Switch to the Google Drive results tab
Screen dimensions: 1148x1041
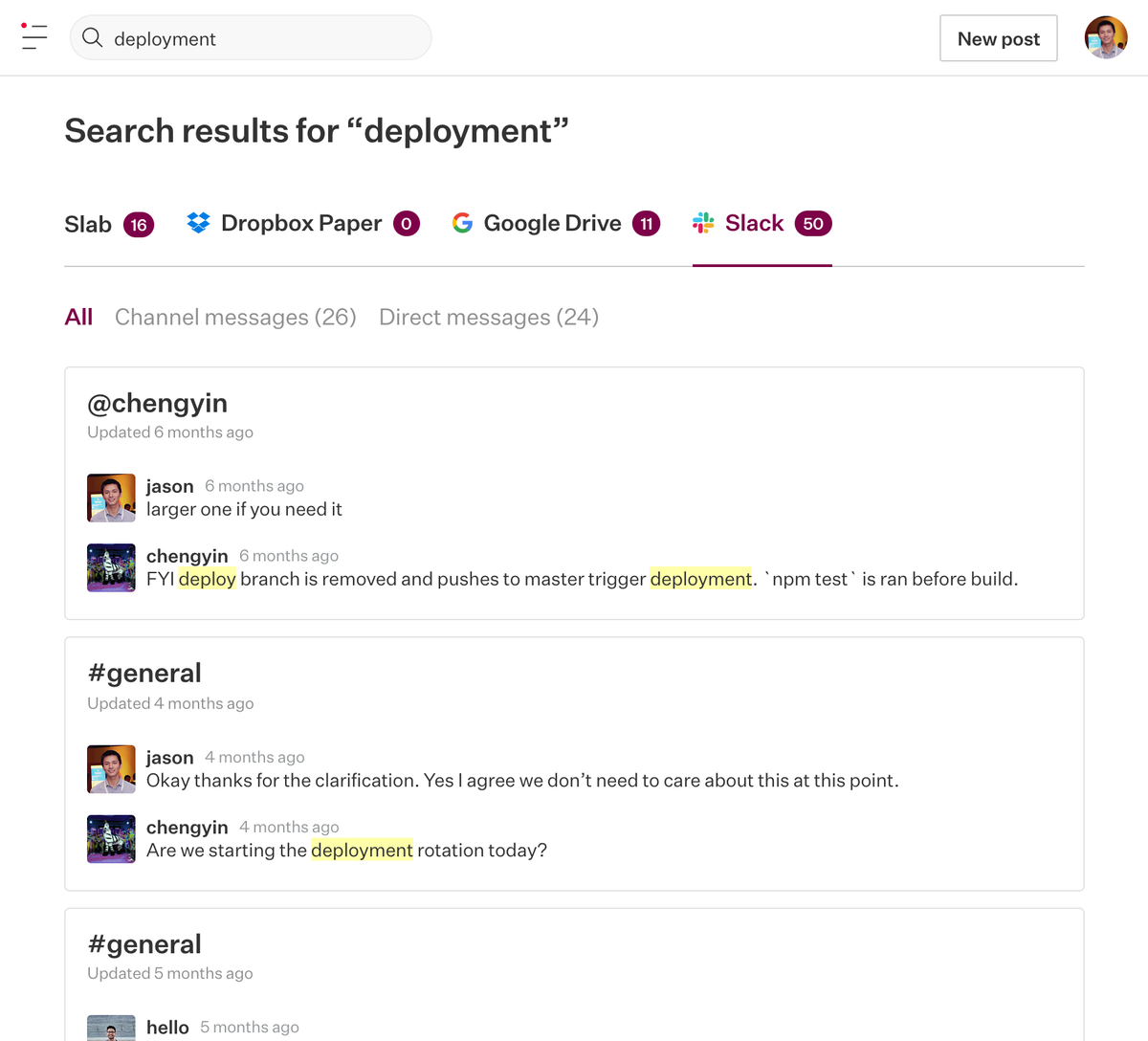[552, 222]
